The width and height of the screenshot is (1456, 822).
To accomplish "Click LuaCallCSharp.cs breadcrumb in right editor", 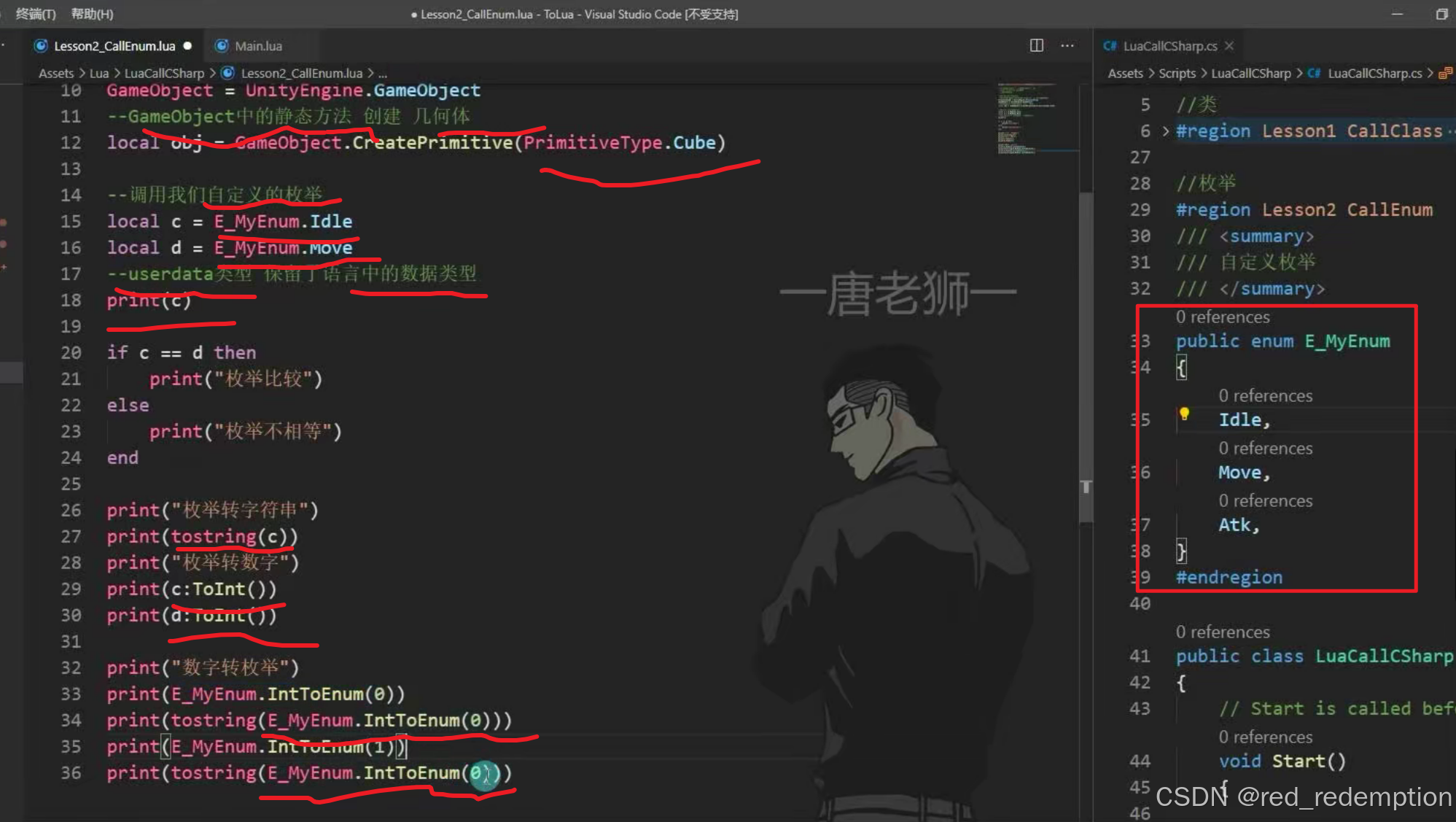I will click(x=1374, y=73).
